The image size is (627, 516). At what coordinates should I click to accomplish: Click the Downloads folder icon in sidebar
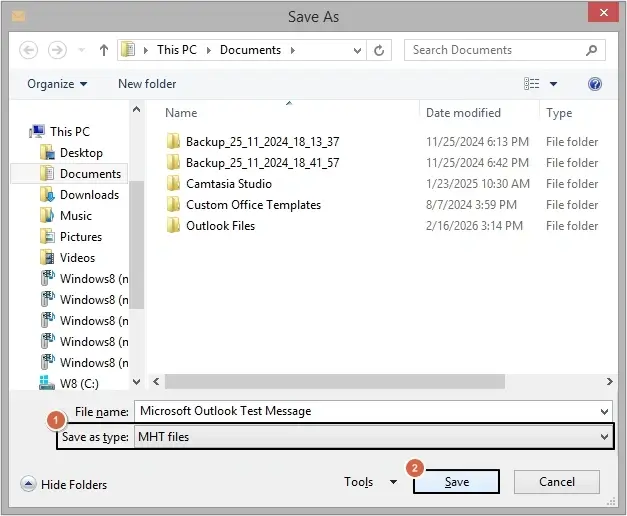click(48, 195)
